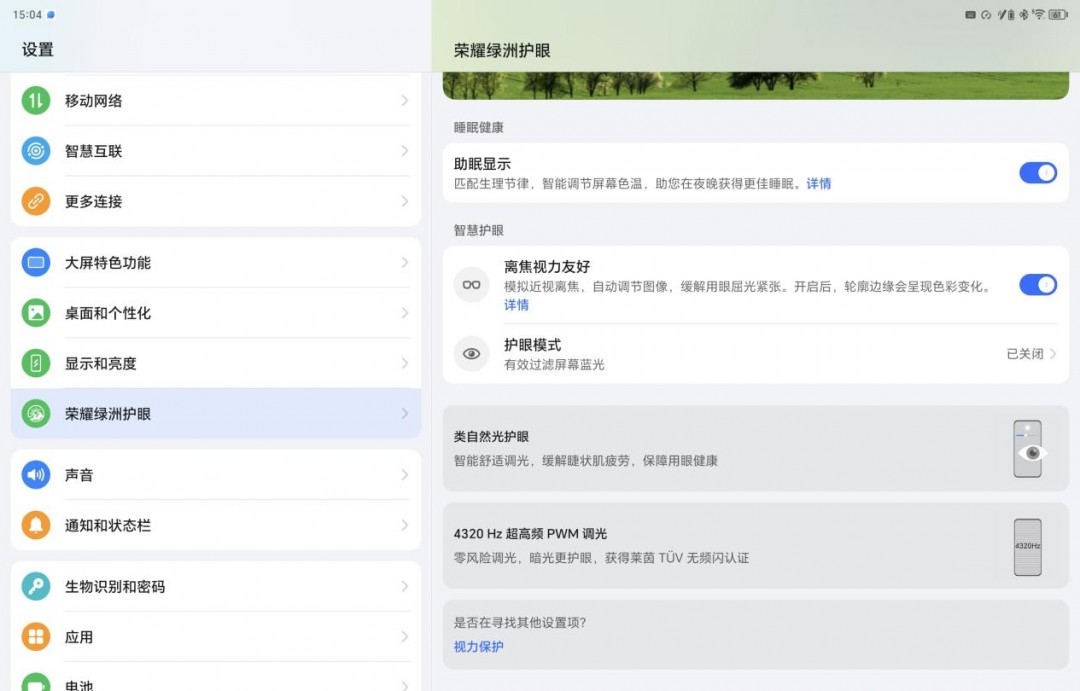Tap the 智慧互联 smart connect icon
1080x691 pixels.
coord(36,151)
